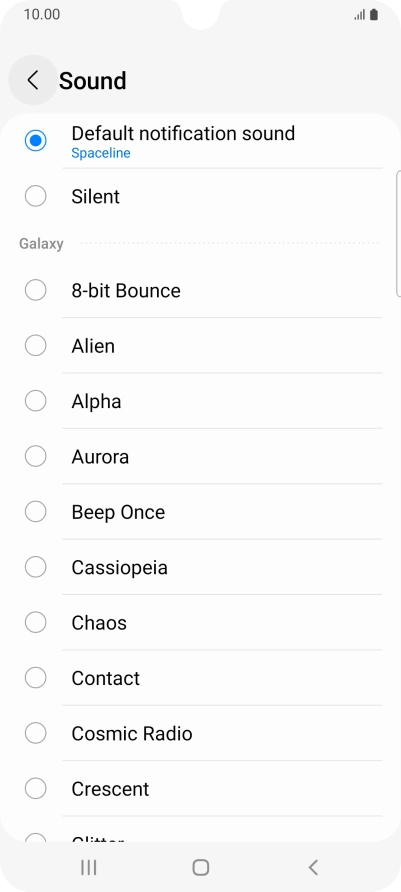Image resolution: width=401 pixels, height=892 pixels.
Task: Choose the Cassiopeia sound
Action: point(35,567)
